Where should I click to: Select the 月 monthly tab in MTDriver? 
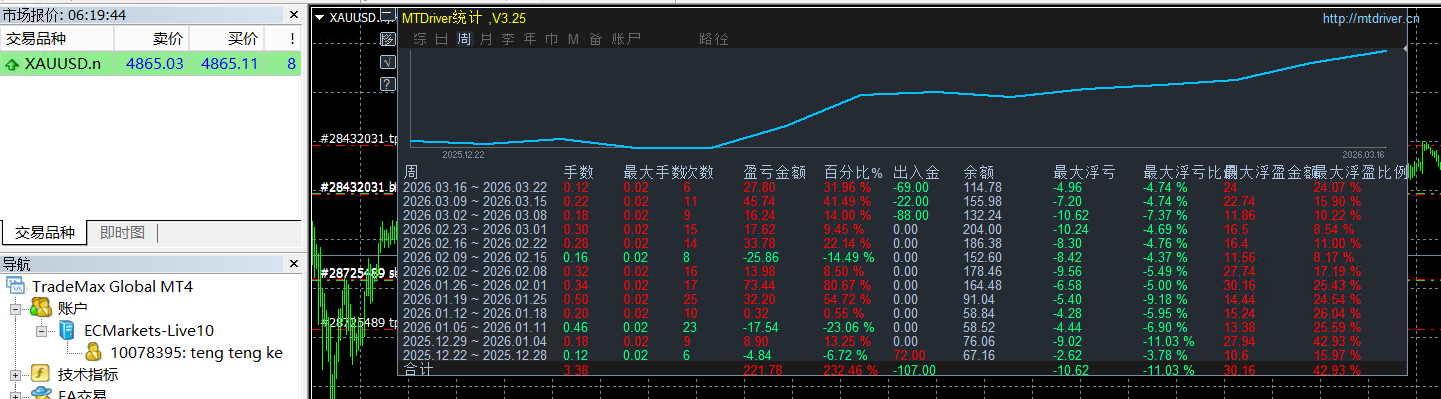click(486, 39)
